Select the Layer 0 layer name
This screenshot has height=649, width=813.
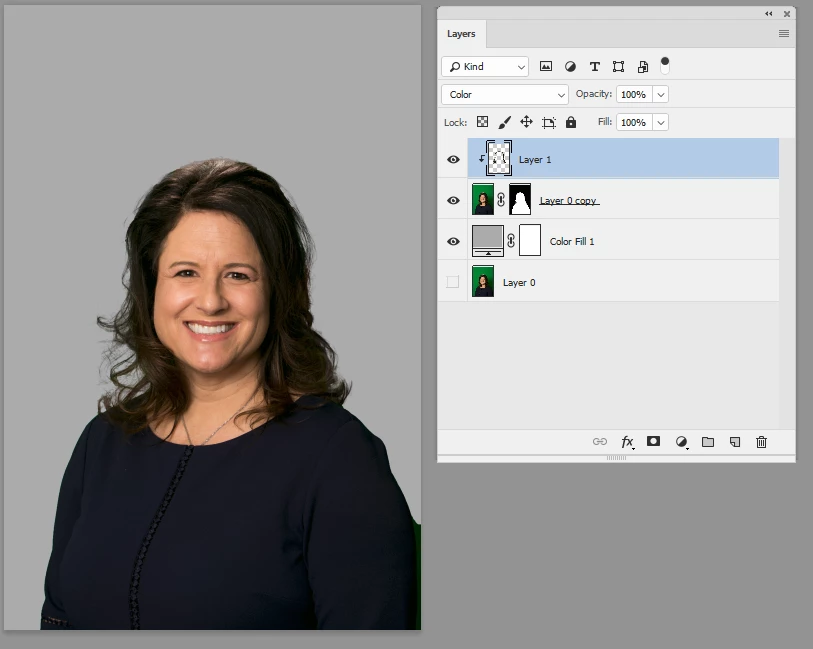point(519,283)
